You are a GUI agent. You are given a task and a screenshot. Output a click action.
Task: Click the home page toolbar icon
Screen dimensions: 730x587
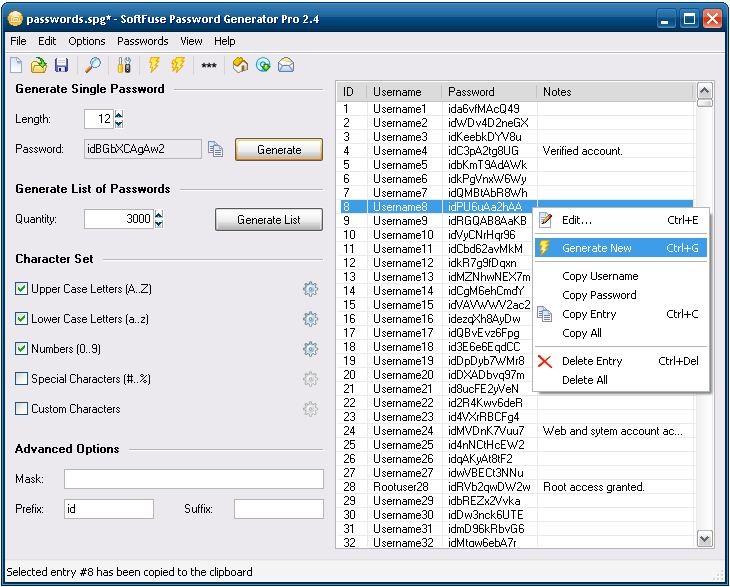[240, 65]
